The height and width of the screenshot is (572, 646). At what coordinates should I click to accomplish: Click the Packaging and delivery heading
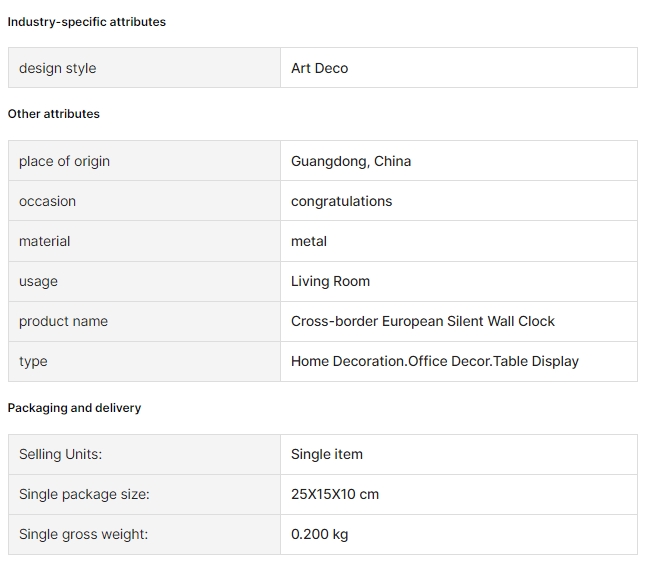click(74, 408)
